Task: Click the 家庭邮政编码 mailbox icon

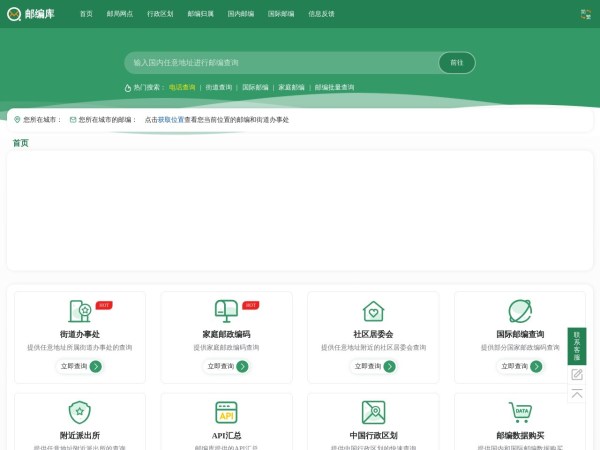Action: [x=226, y=311]
